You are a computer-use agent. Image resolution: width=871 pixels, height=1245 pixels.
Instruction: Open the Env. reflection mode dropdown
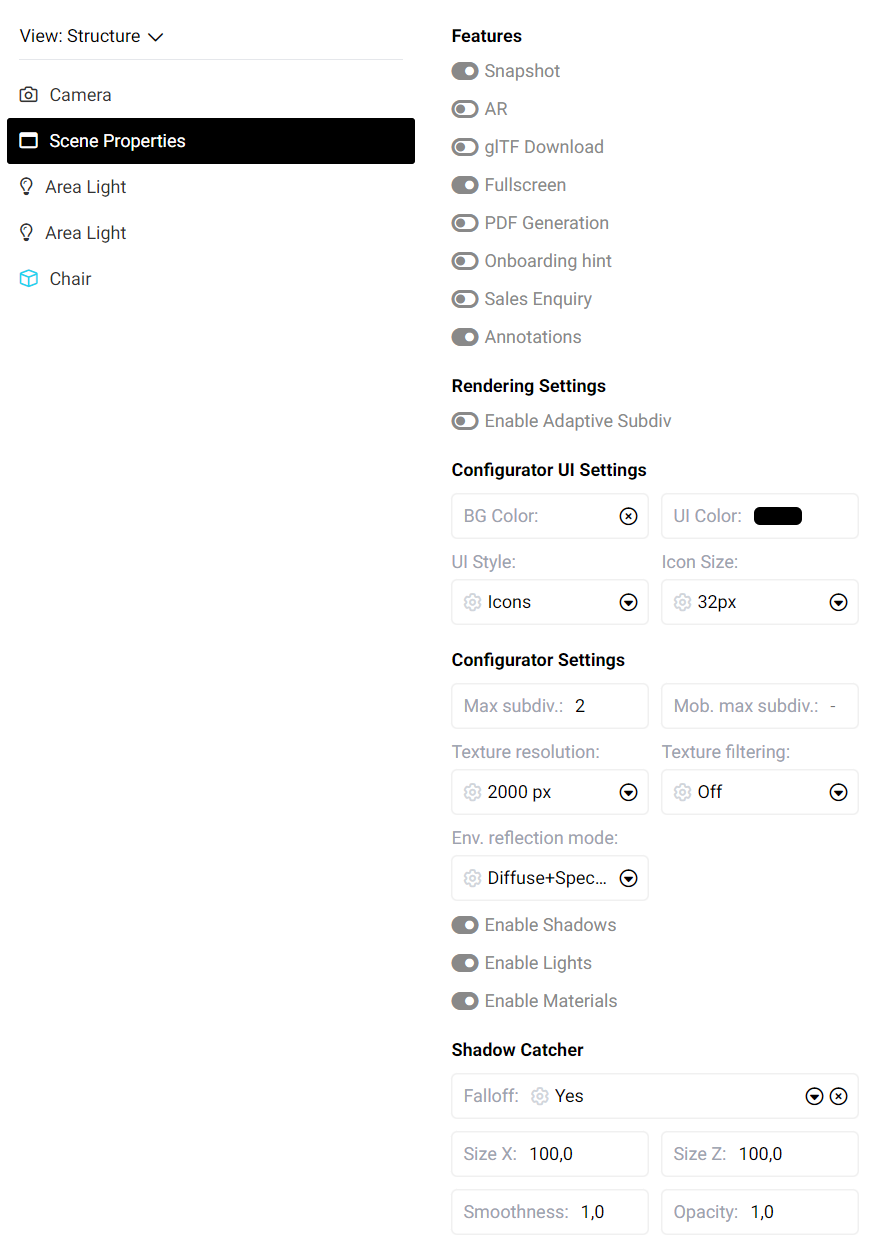(x=628, y=878)
